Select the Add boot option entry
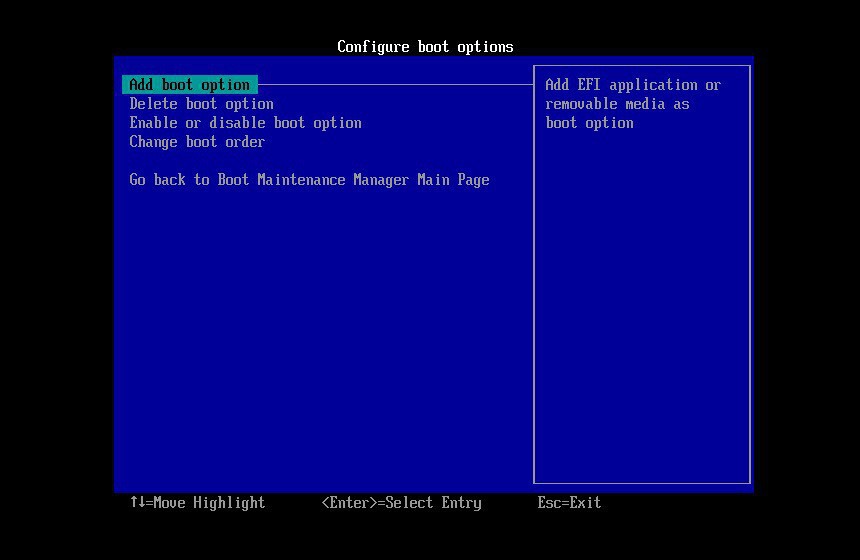860x560 pixels. (x=189, y=85)
